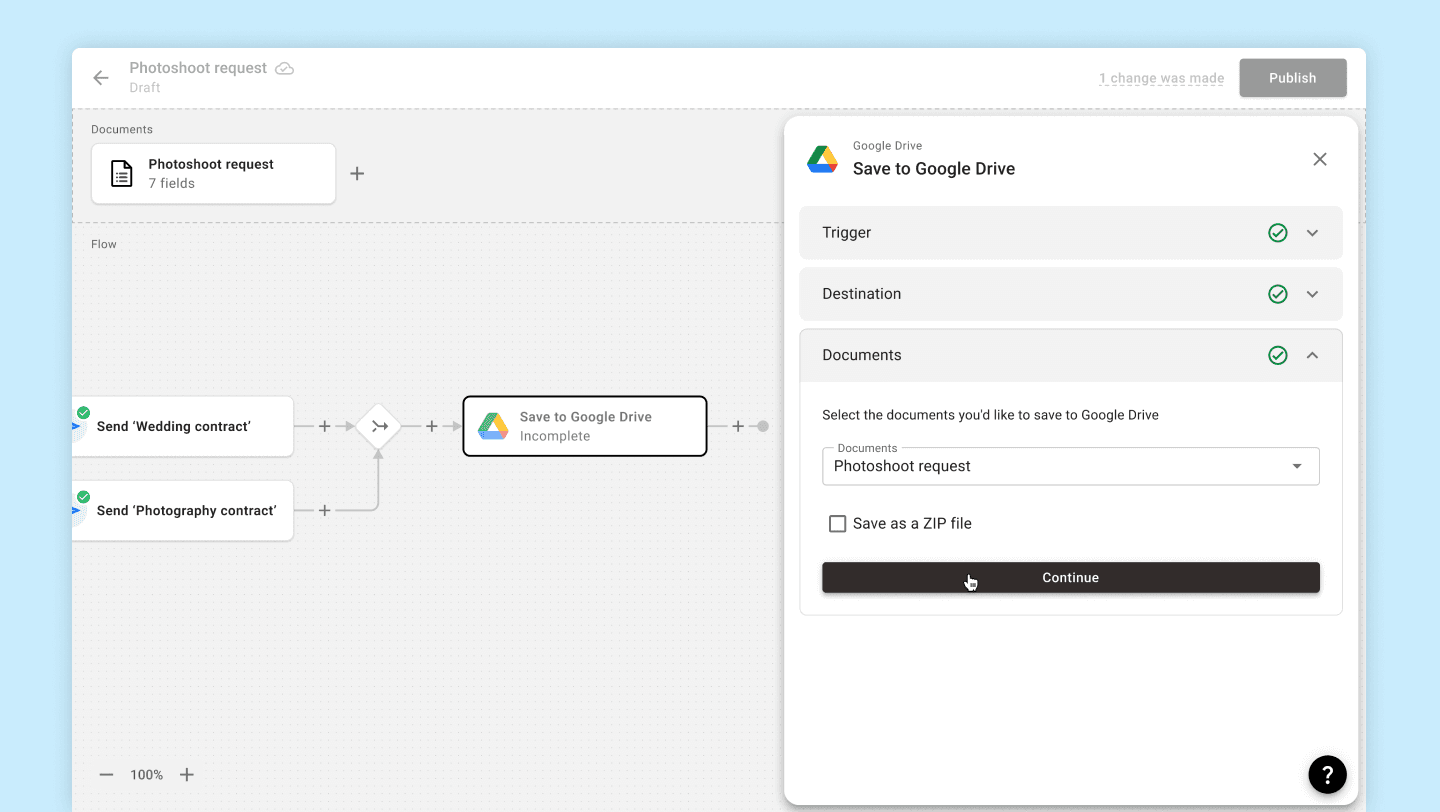Viewport: 1440px width, 812px height.
Task: Enable Save as a ZIP file checkbox
Action: pyautogui.click(x=838, y=523)
